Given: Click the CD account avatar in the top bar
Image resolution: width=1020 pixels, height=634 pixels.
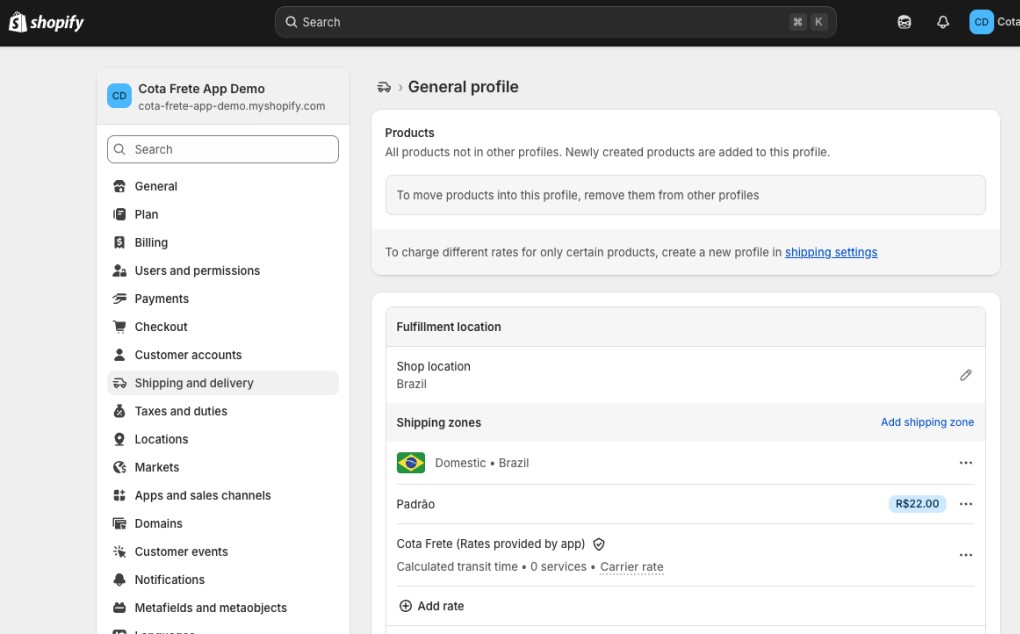Looking at the screenshot, I should (x=981, y=22).
